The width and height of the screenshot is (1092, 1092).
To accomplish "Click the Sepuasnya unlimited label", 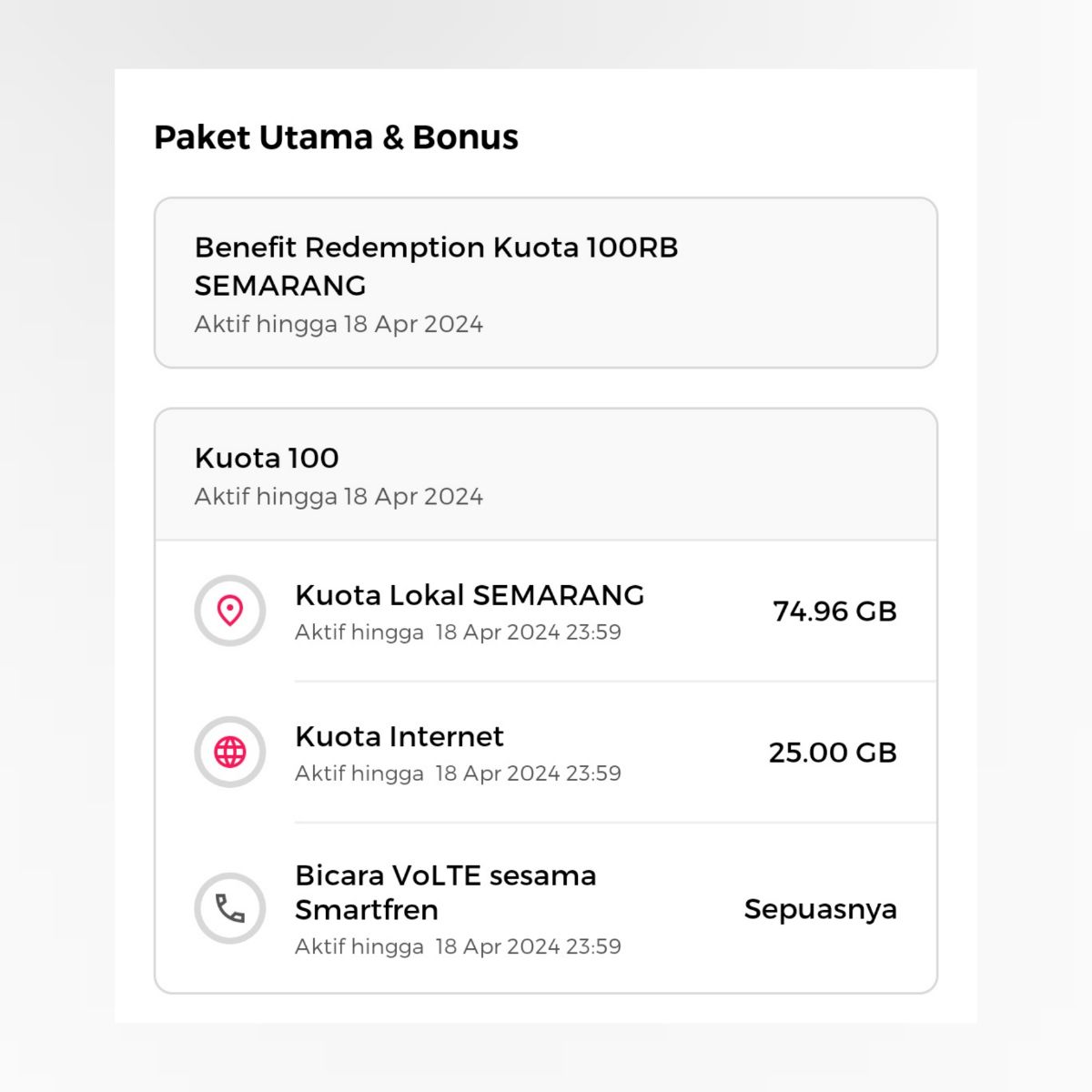I will coord(821,909).
